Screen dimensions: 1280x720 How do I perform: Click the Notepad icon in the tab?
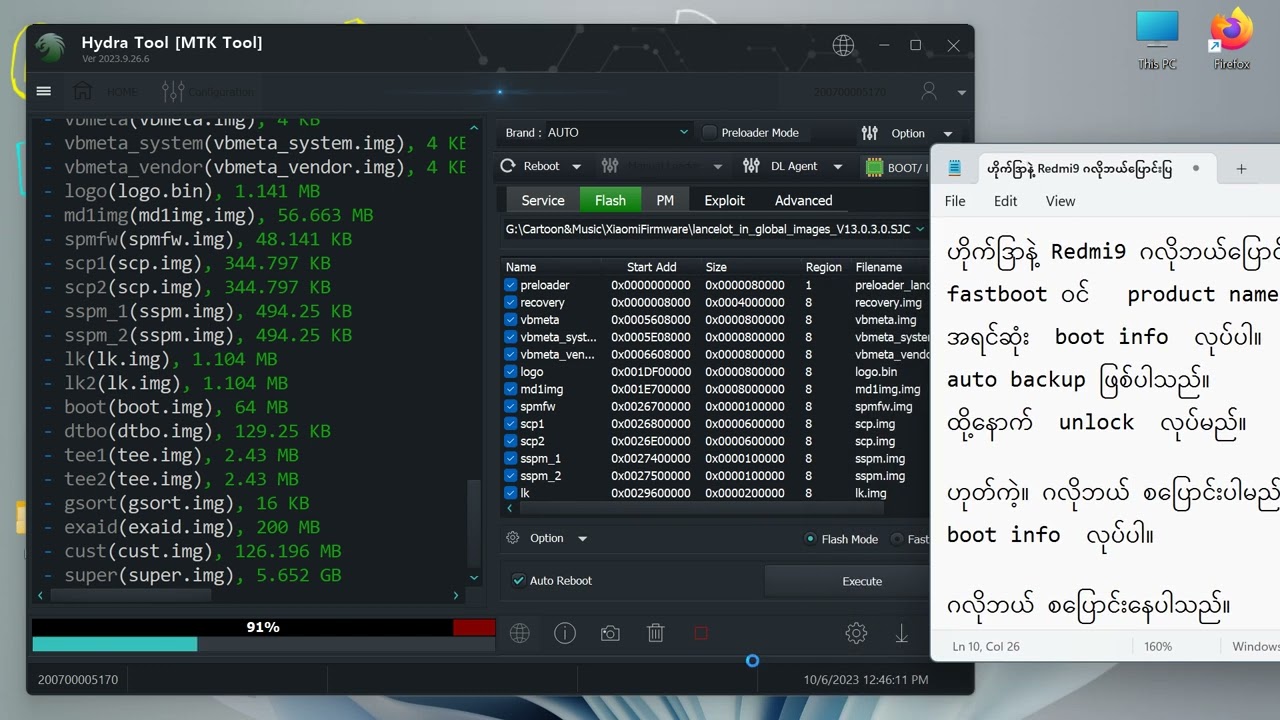(x=955, y=168)
